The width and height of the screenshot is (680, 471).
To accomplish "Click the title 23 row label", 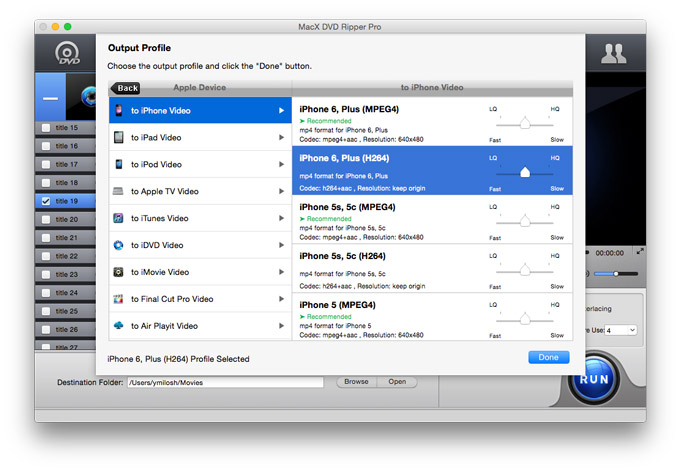I will click(66, 275).
